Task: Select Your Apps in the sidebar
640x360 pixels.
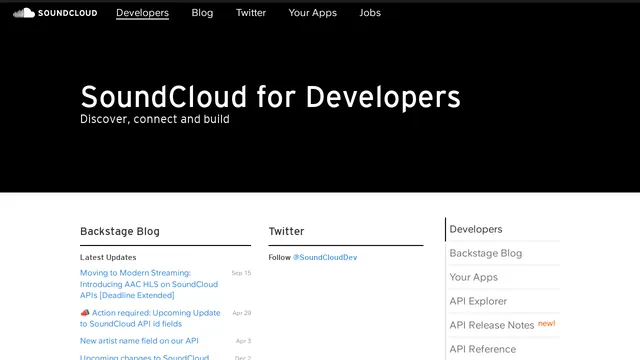Action: [x=473, y=278]
